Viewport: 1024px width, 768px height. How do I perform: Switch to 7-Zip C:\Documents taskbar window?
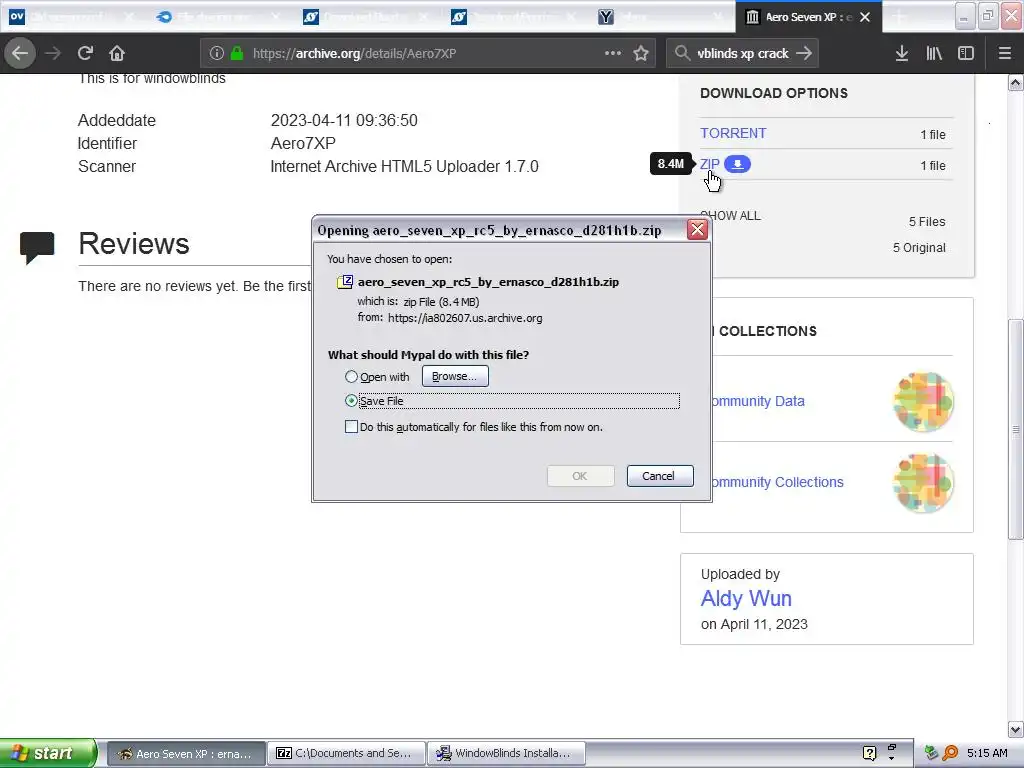pyautogui.click(x=346, y=754)
